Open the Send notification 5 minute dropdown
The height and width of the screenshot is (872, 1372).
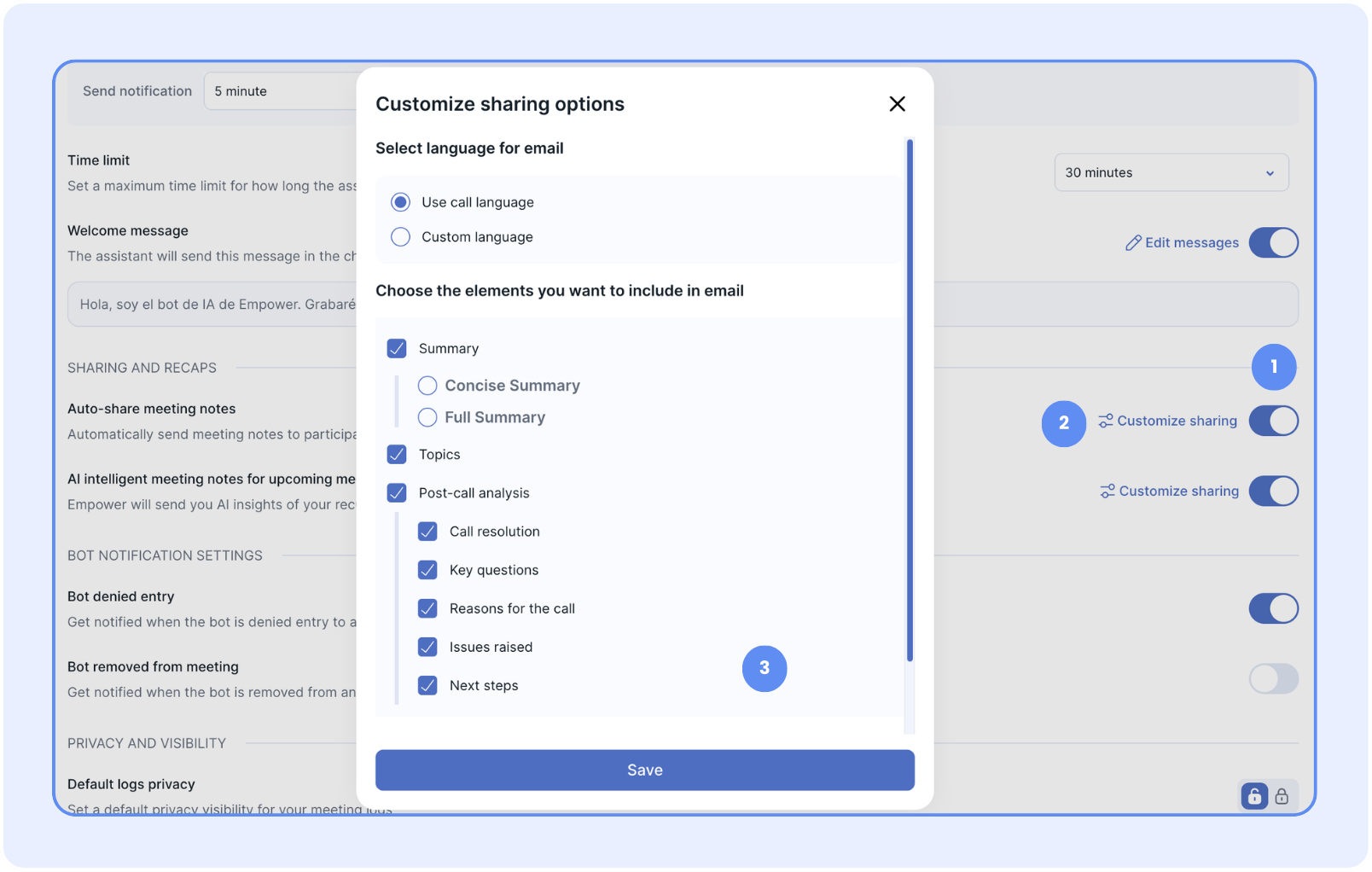coord(282,91)
